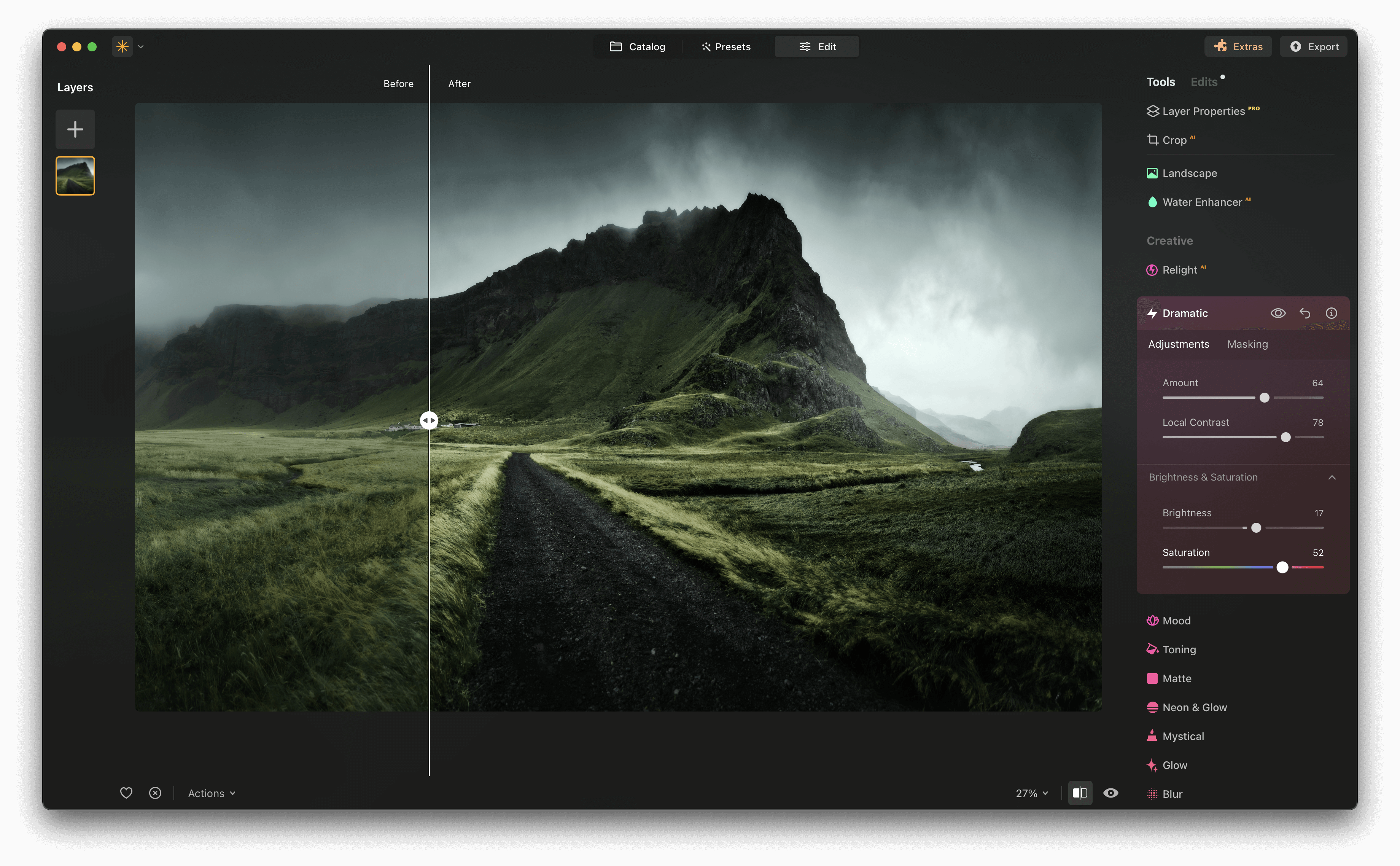Adjust the Saturation slider
This screenshot has height=866, width=1400.
tap(1282, 567)
